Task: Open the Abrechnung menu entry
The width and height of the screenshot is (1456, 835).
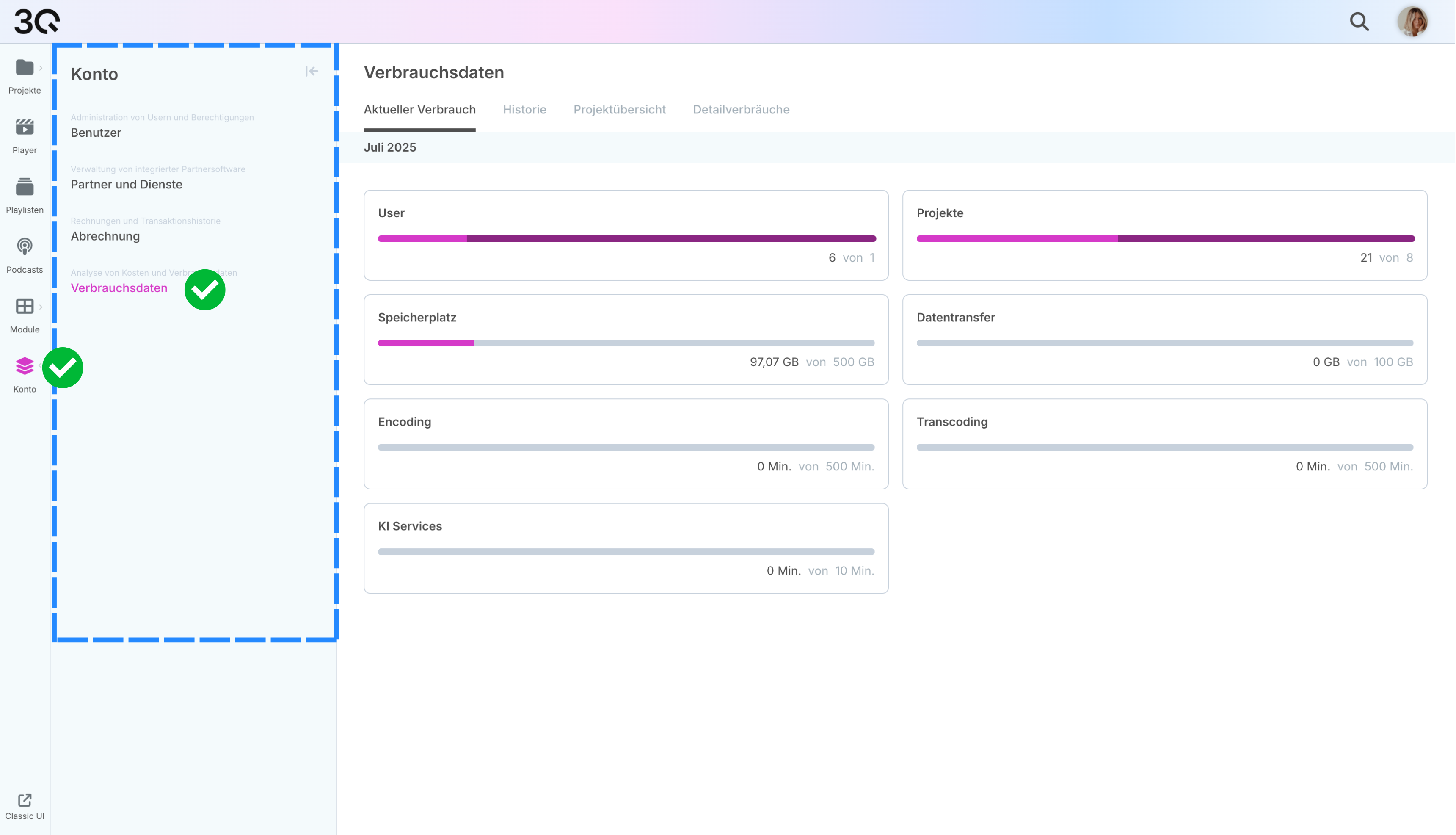Action: click(x=105, y=236)
